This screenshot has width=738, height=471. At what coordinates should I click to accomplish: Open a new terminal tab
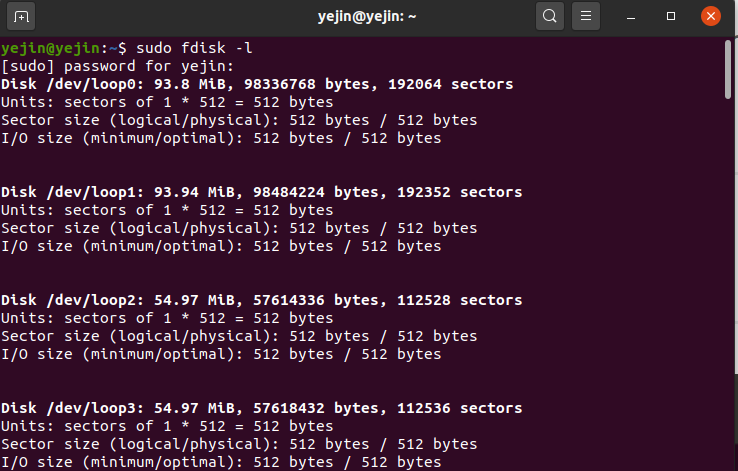click(x=21, y=17)
